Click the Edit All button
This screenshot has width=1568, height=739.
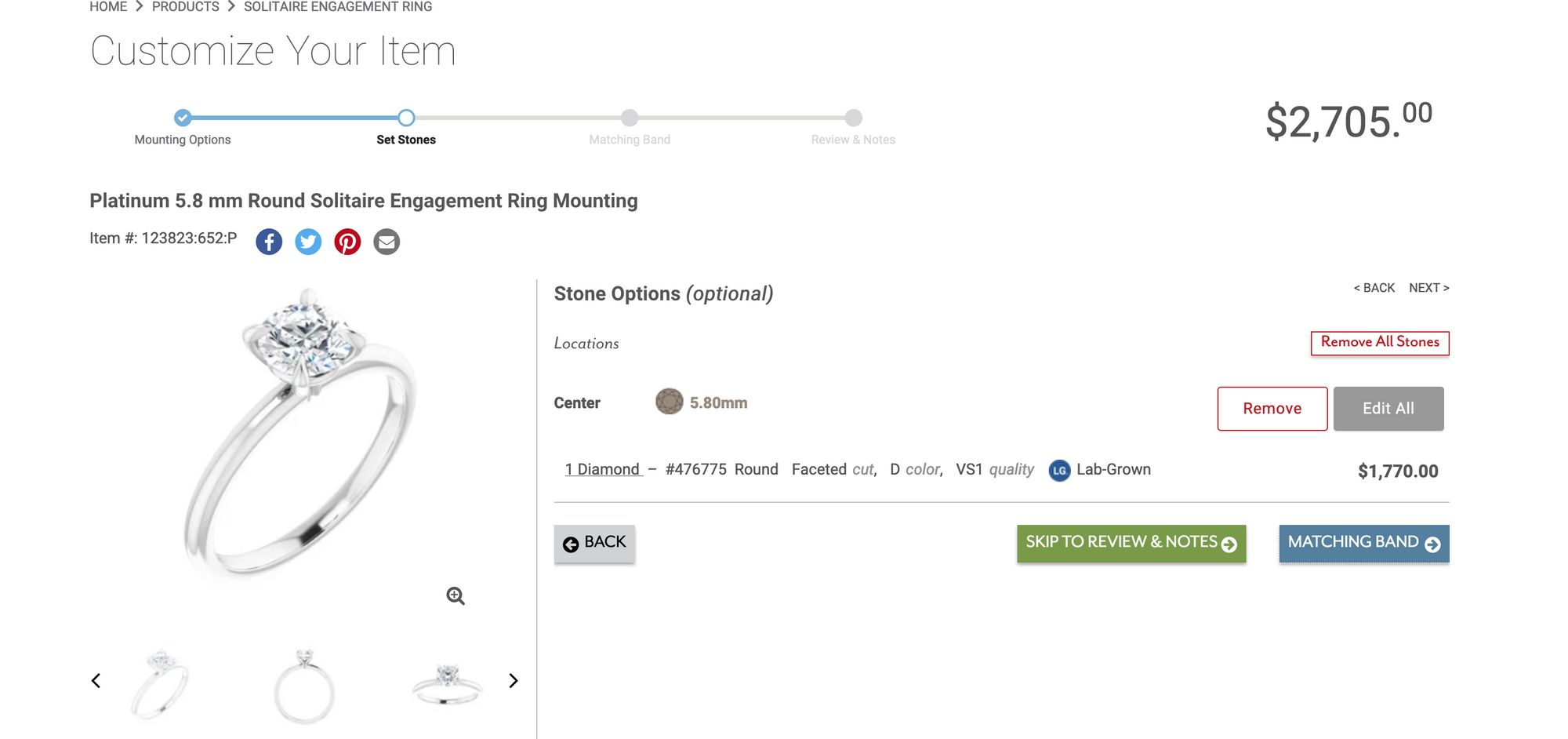[x=1388, y=409]
